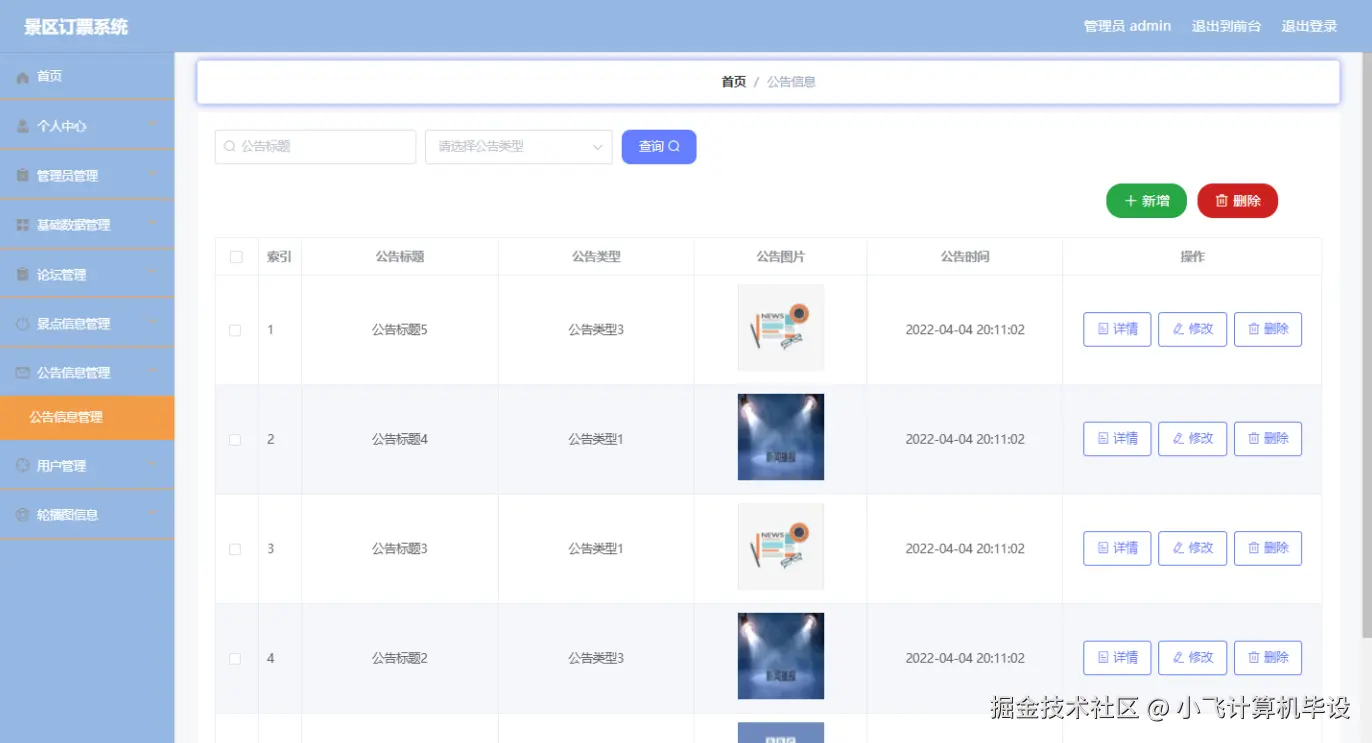Click the 查询 search button
The height and width of the screenshot is (743, 1372).
click(659, 147)
